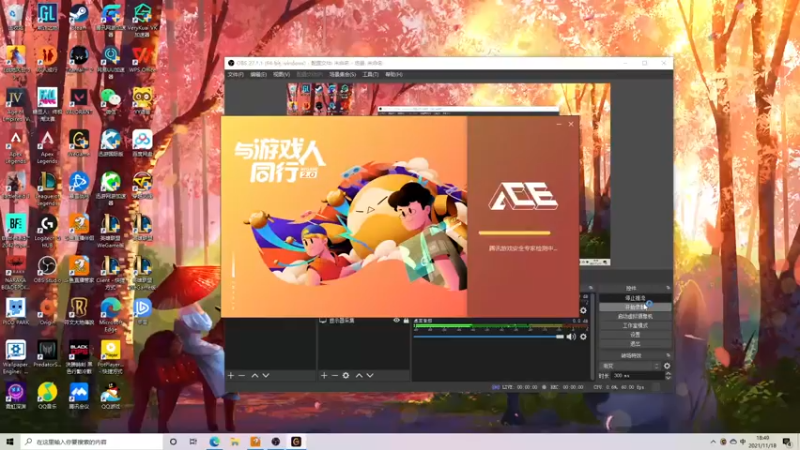Open File Explorer from the taskbar

(235, 442)
